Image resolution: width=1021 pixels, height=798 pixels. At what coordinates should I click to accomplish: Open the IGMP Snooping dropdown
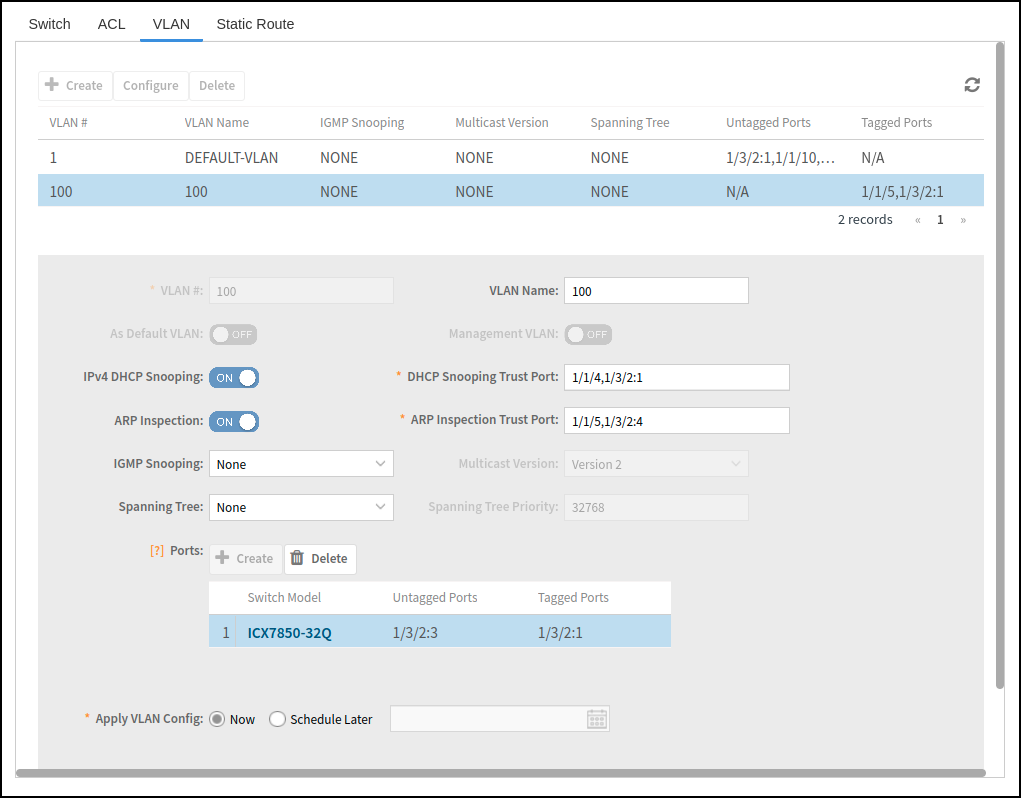tap(301, 464)
